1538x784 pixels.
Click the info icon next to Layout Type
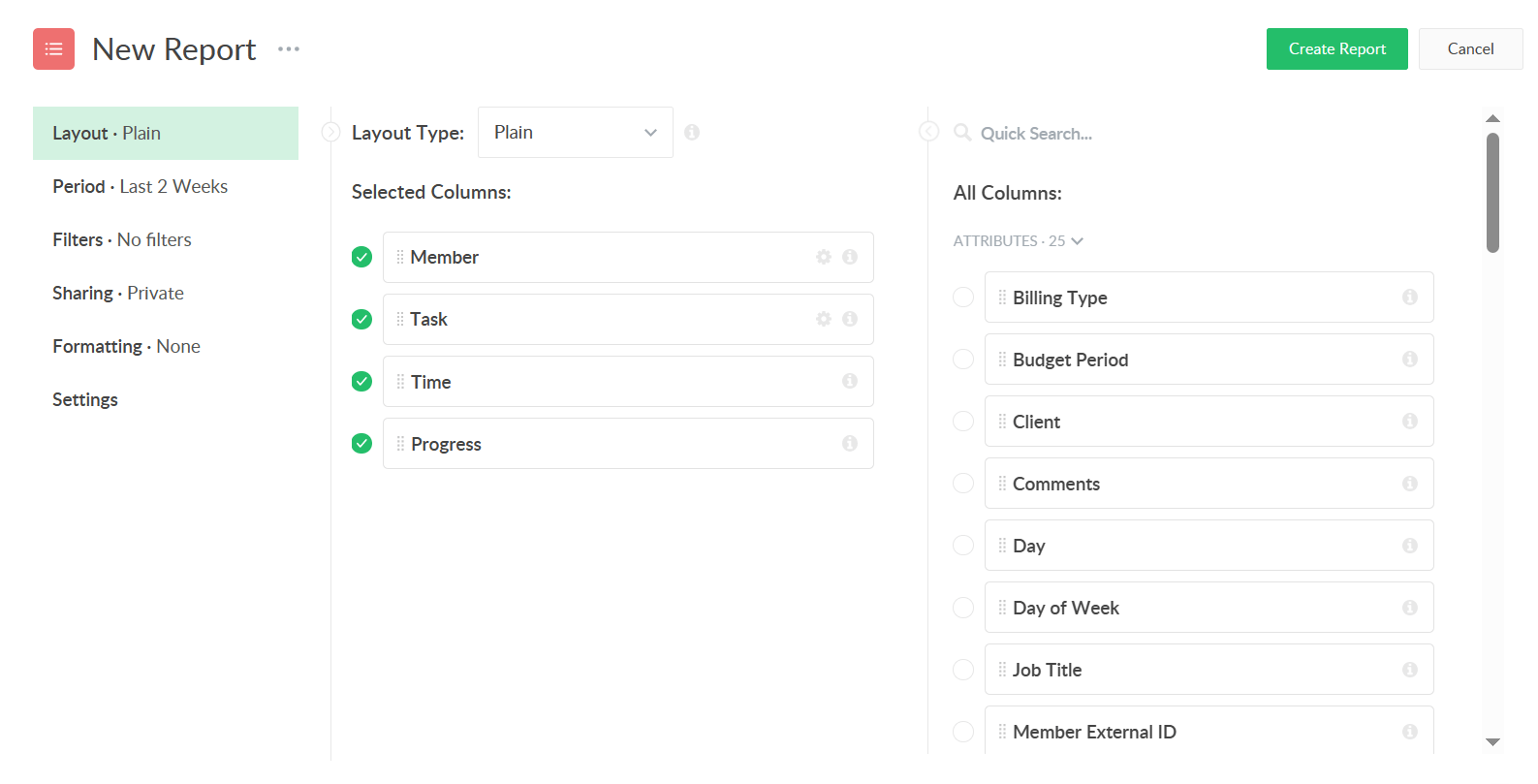(x=692, y=132)
